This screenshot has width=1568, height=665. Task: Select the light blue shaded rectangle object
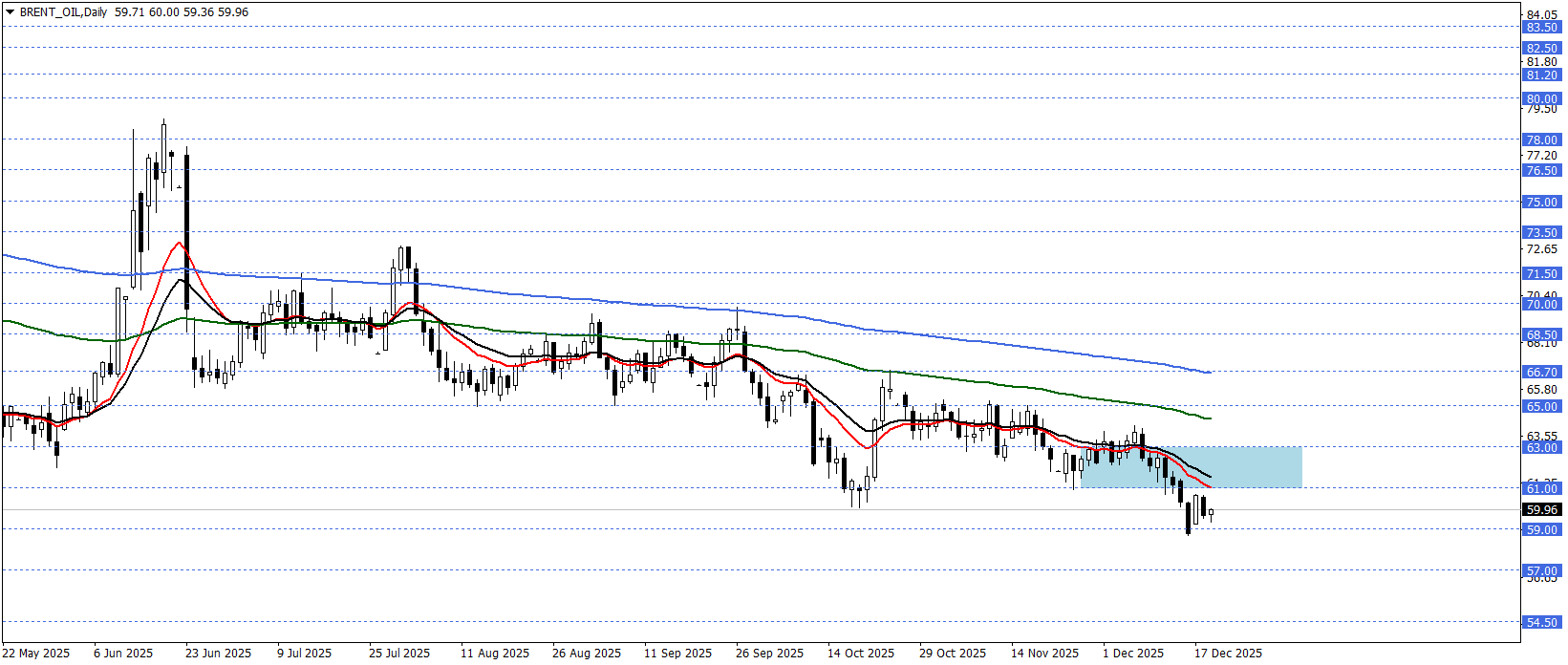tap(1191, 467)
